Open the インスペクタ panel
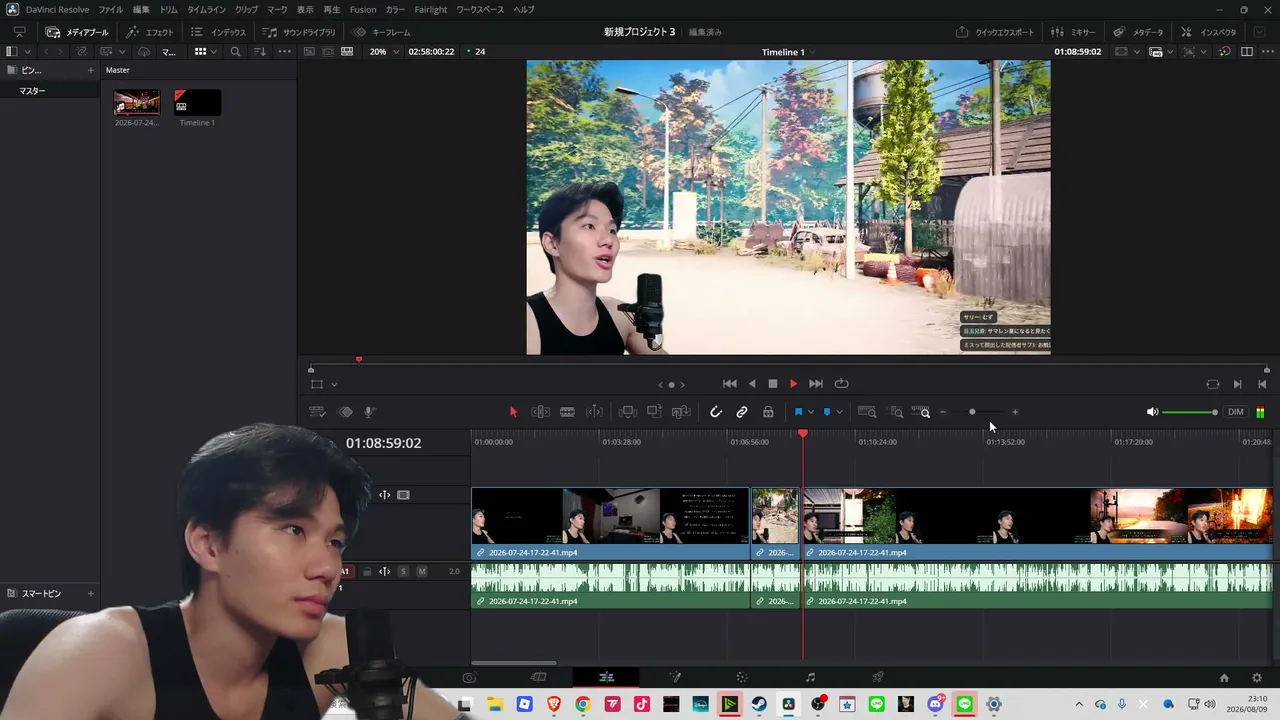 pyautogui.click(x=1208, y=32)
